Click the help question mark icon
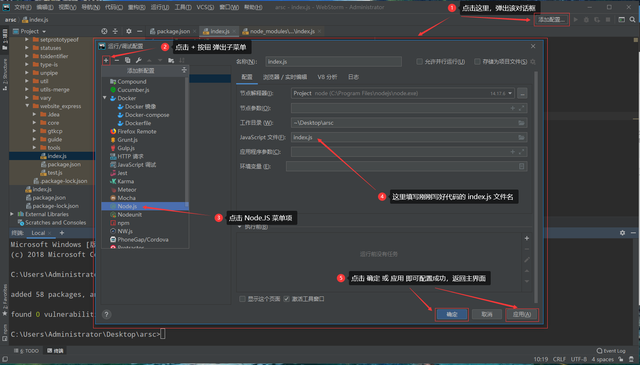 (106, 314)
